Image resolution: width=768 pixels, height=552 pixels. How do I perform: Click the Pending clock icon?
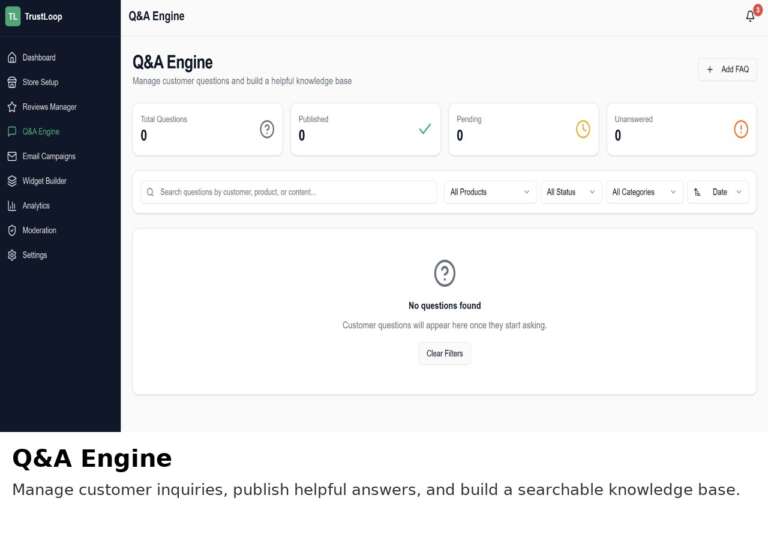583,129
